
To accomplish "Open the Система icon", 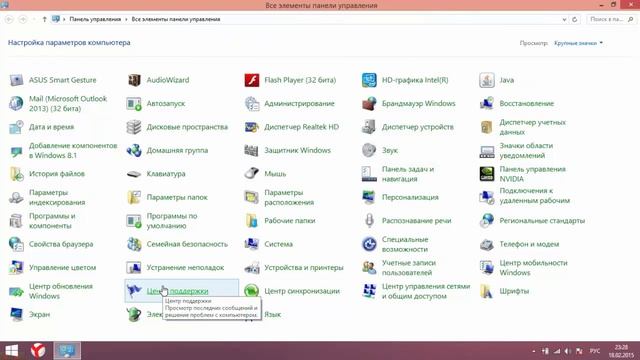I will click(252, 244).
